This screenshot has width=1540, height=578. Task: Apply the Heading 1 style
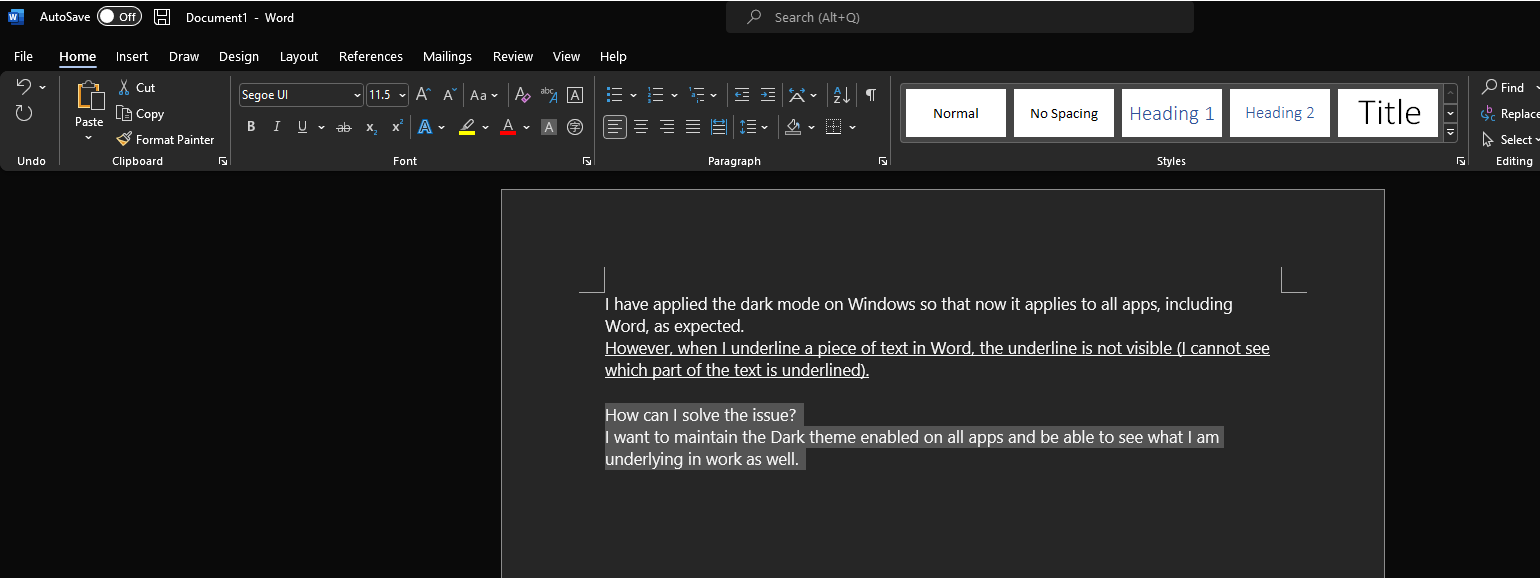tap(1172, 113)
